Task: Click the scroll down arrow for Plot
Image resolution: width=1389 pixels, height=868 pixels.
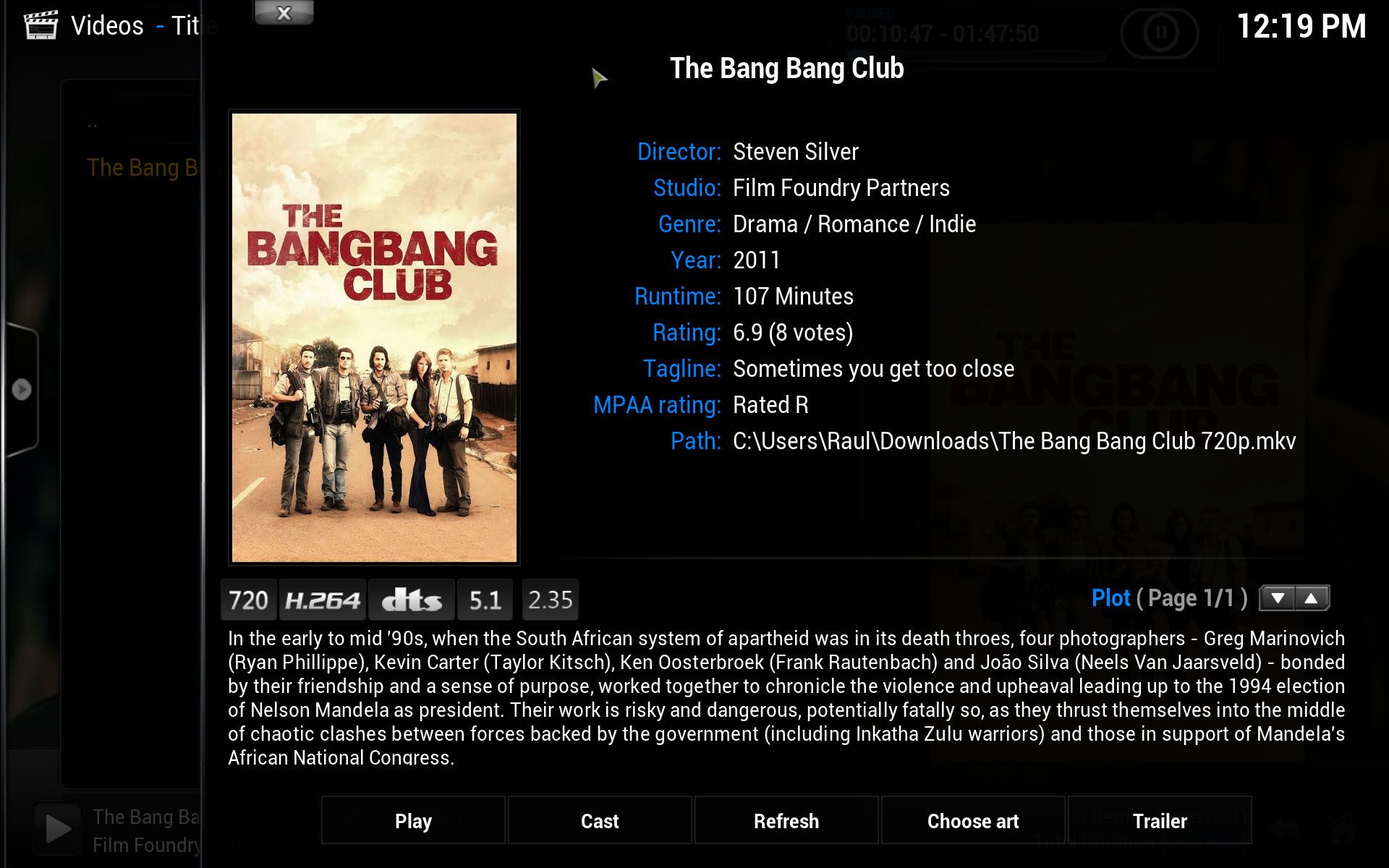Action: [x=1279, y=598]
